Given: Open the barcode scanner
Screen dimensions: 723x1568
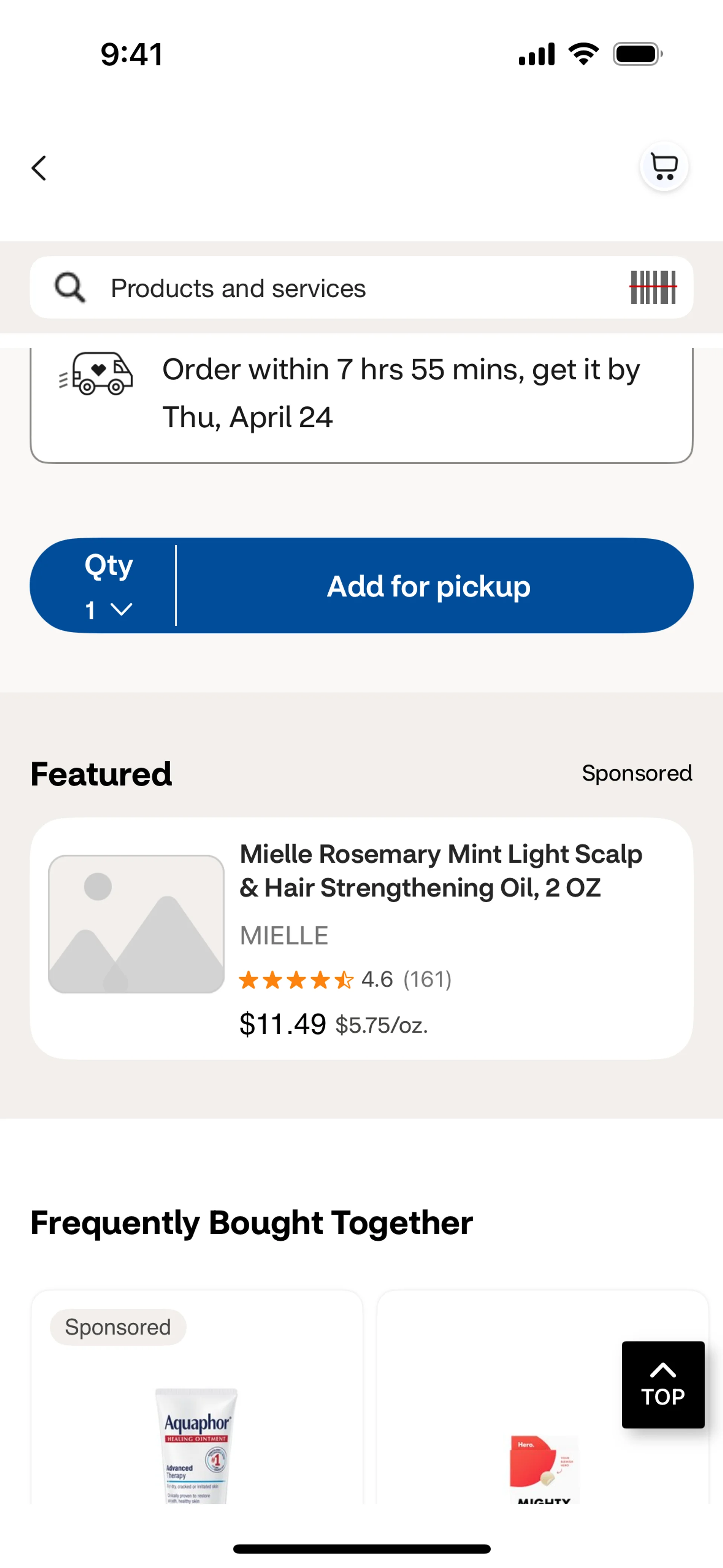Looking at the screenshot, I should point(653,287).
